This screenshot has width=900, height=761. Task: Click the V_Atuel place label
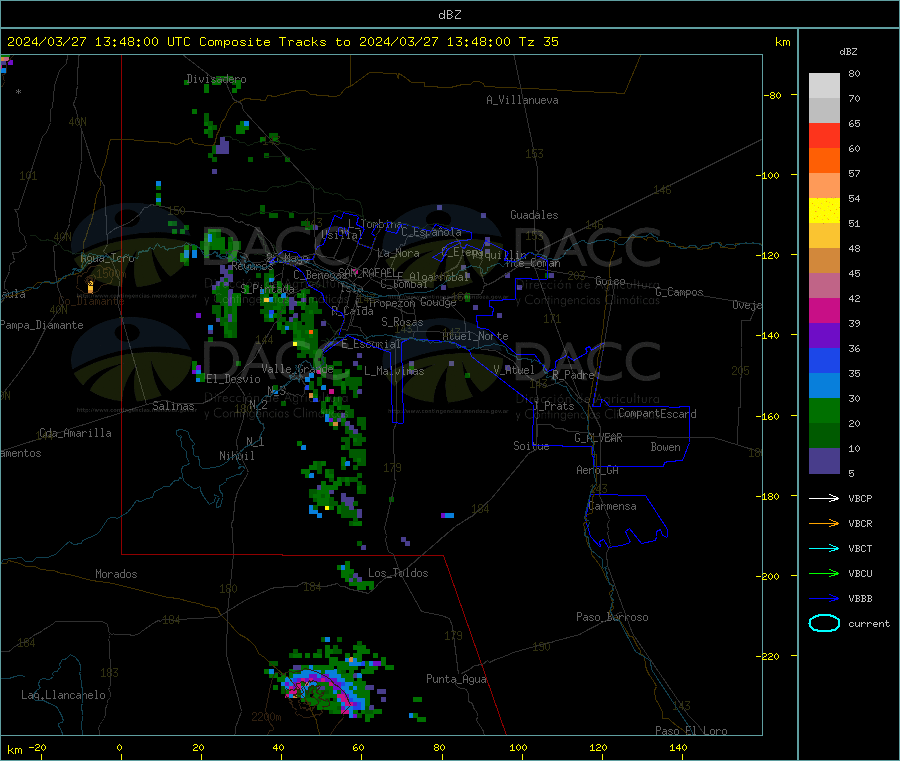(x=513, y=370)
